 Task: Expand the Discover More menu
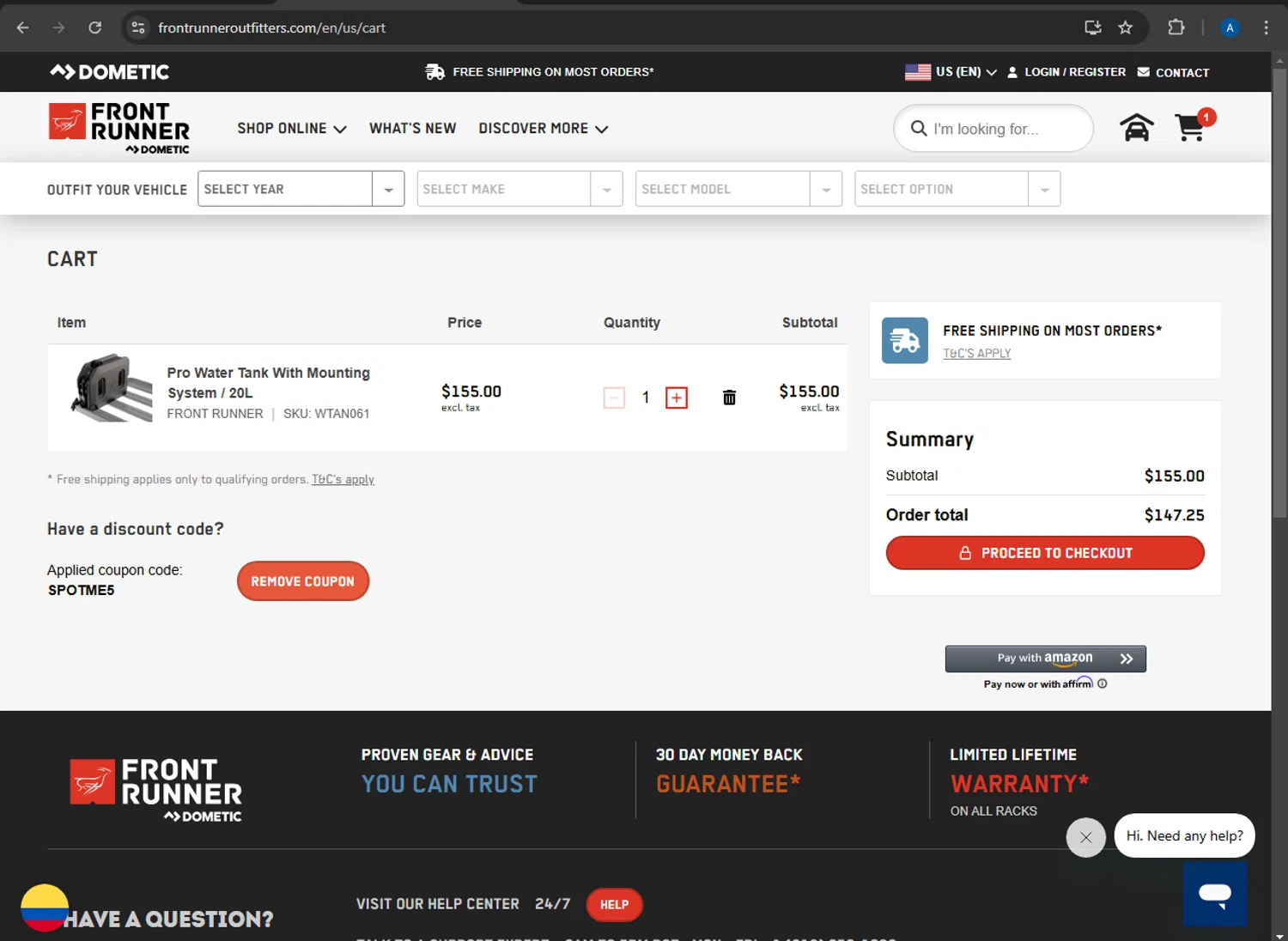tap(544, 129)
